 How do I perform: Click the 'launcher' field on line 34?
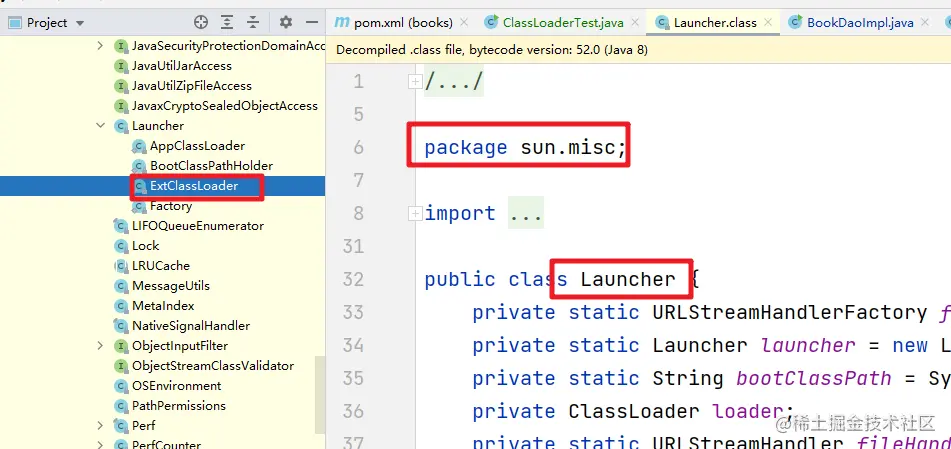pos(808,345)
